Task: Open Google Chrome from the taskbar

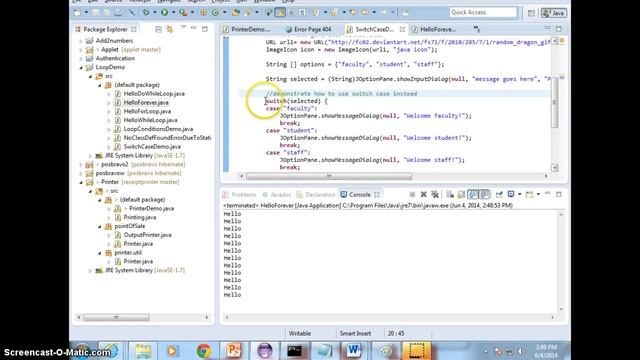Action: click(x=204, y=351)
